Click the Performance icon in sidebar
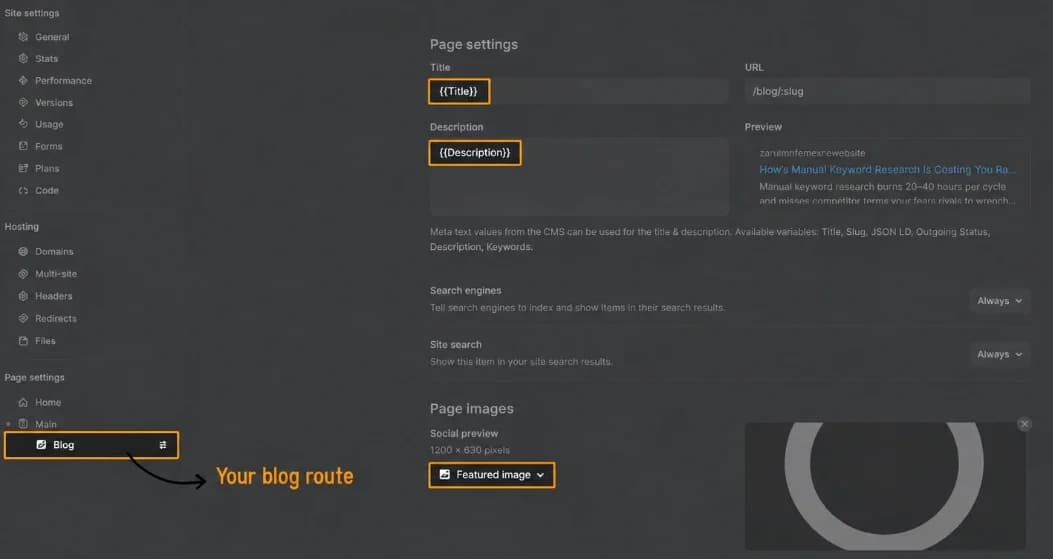 click(24, 80)
